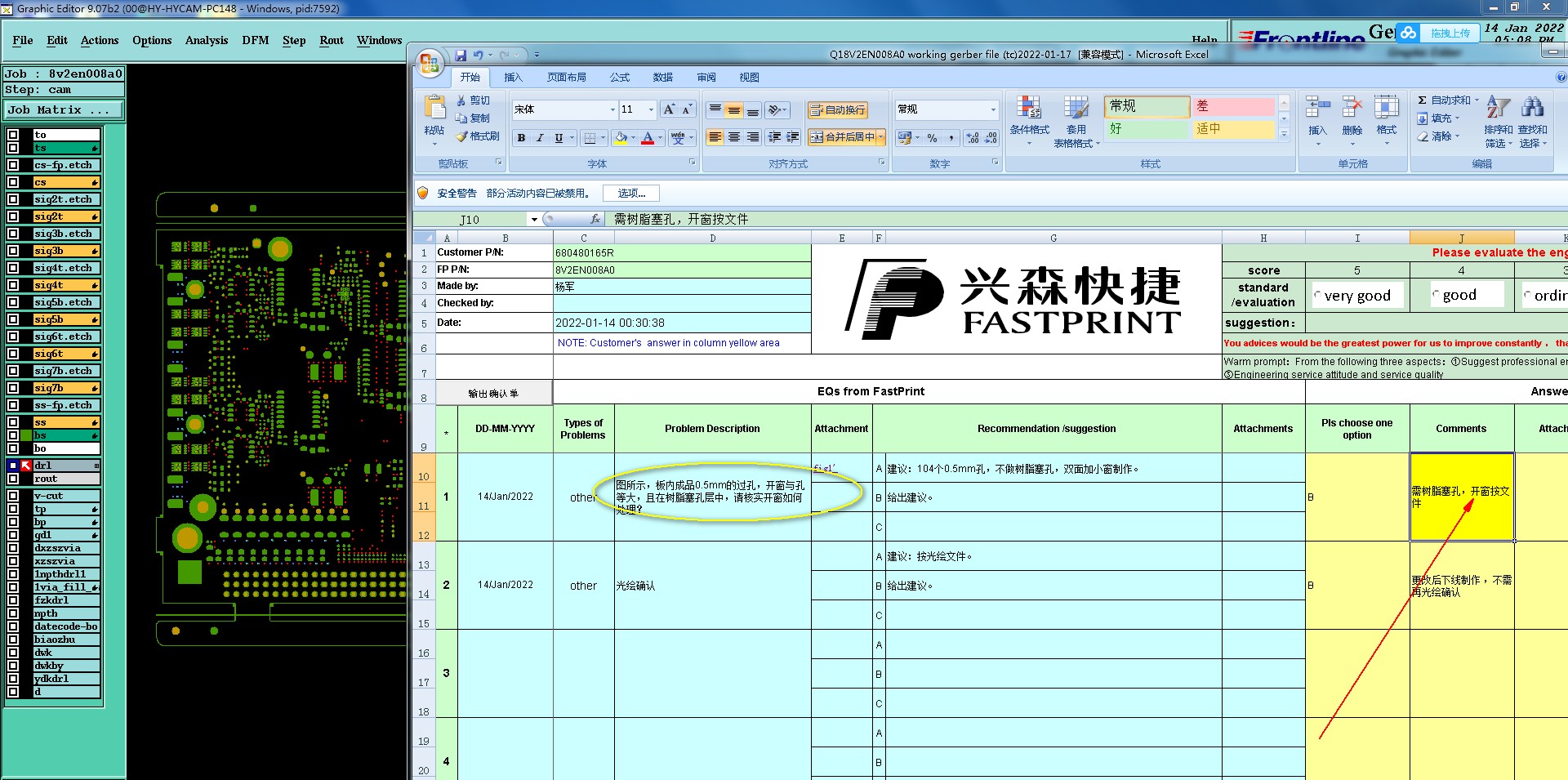Viewport: 1568px width, 780px height.
Task: Click the formula bar text
Action: [x=681, y=219]
